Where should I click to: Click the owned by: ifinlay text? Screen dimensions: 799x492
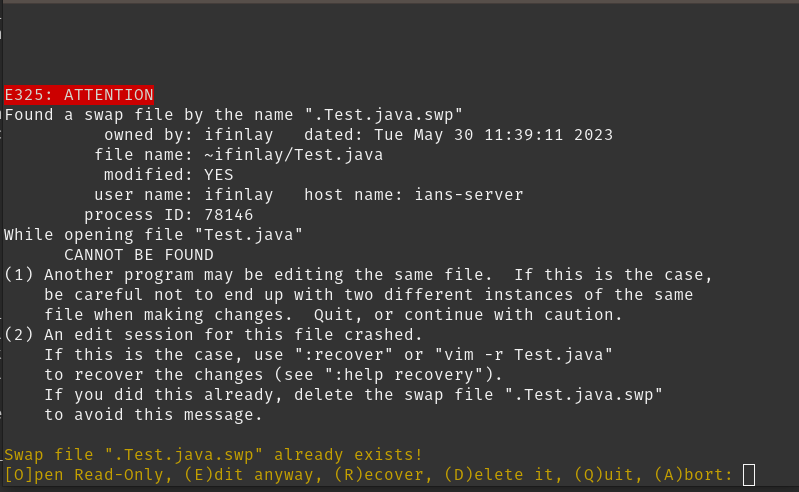(x=189, y=135)
